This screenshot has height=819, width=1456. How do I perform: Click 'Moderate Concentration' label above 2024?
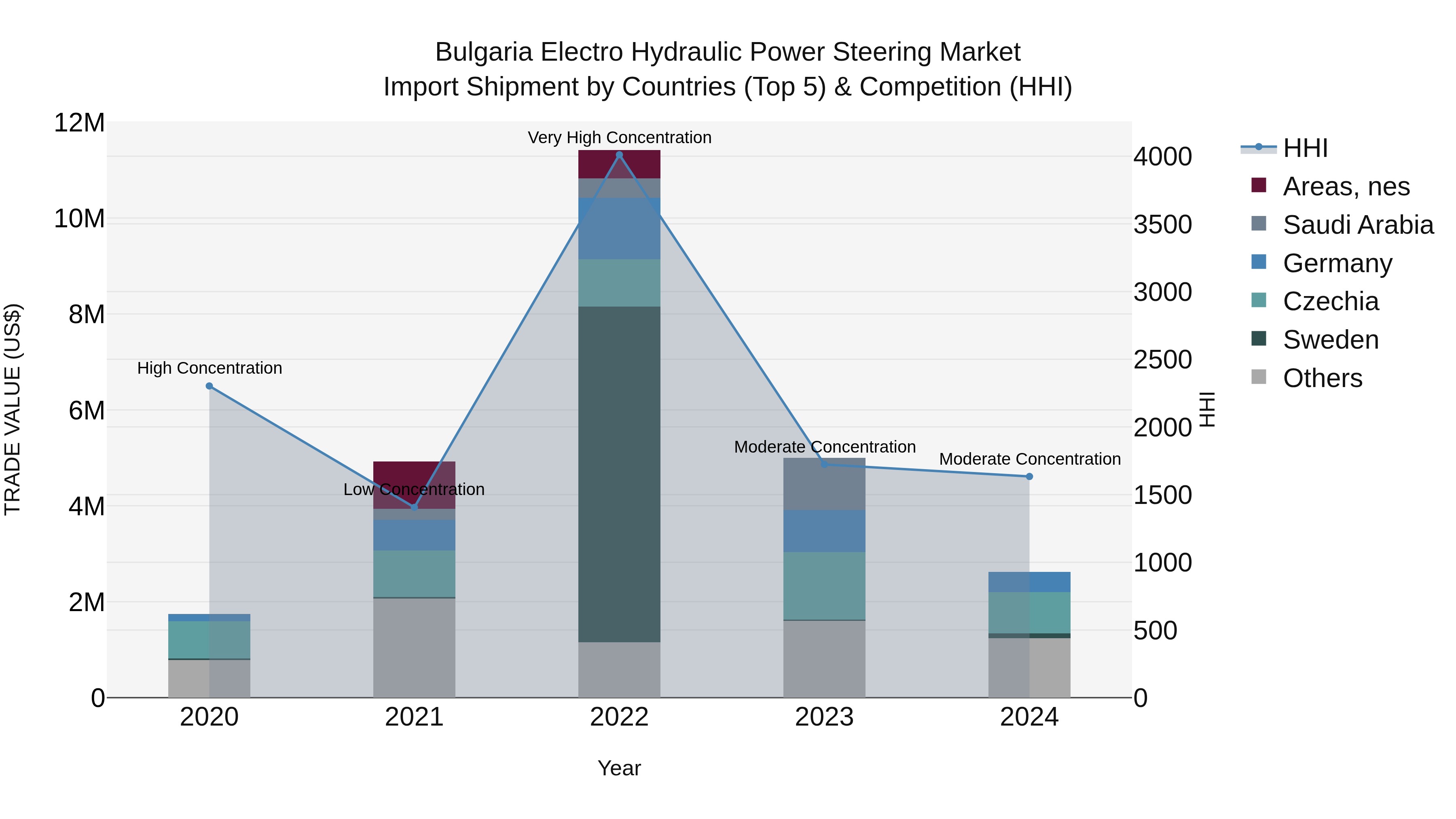coord(1030,459)
